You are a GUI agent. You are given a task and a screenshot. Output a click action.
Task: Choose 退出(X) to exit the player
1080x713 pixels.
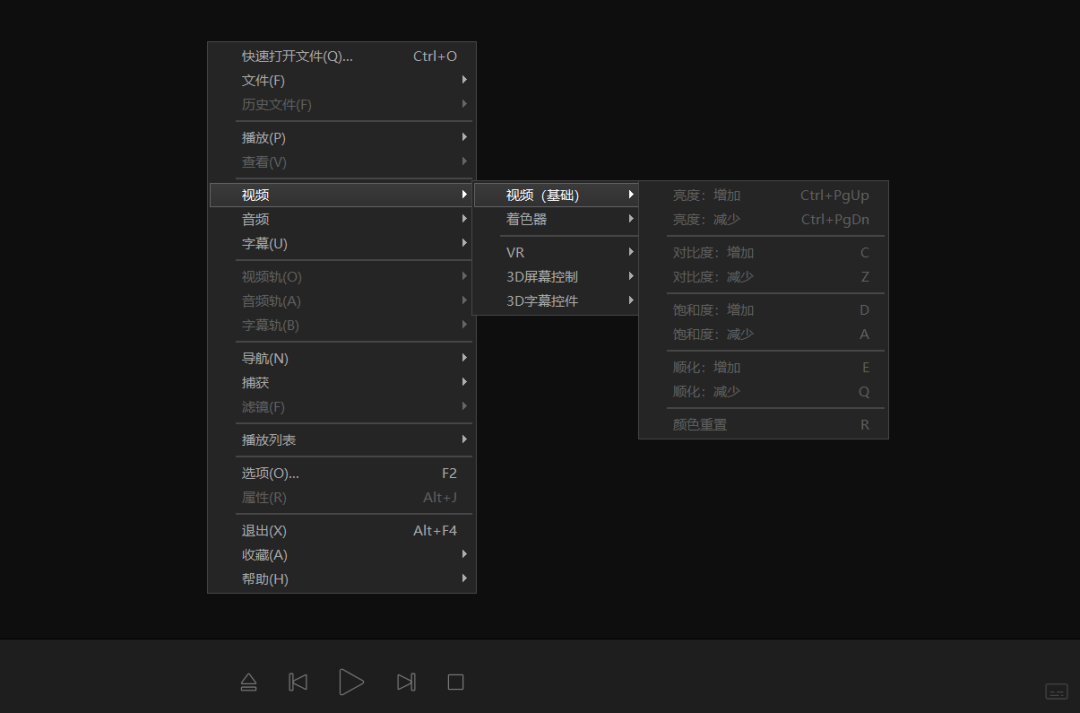point(342,530)
